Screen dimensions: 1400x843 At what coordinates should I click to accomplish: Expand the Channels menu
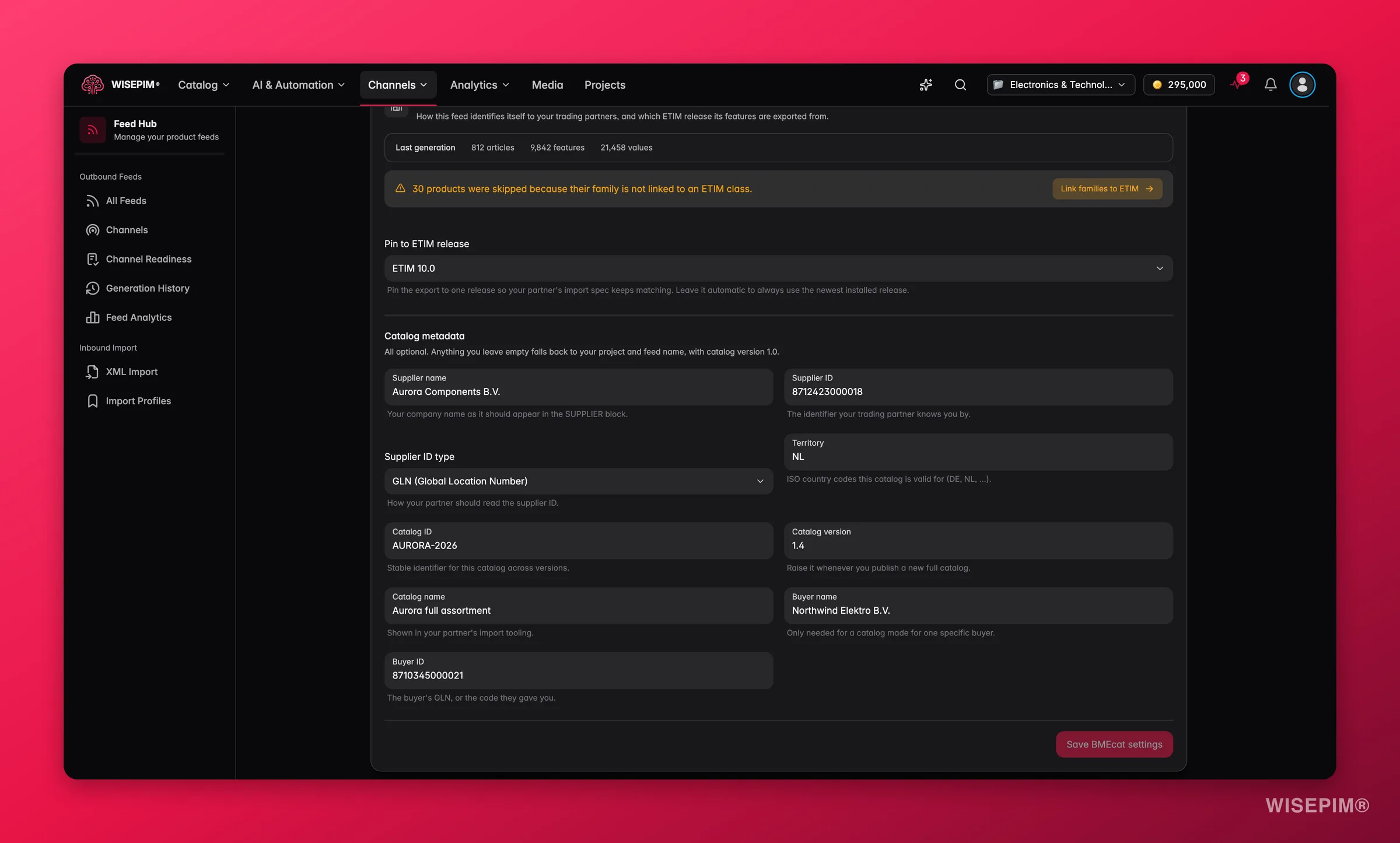coord(398,85)
